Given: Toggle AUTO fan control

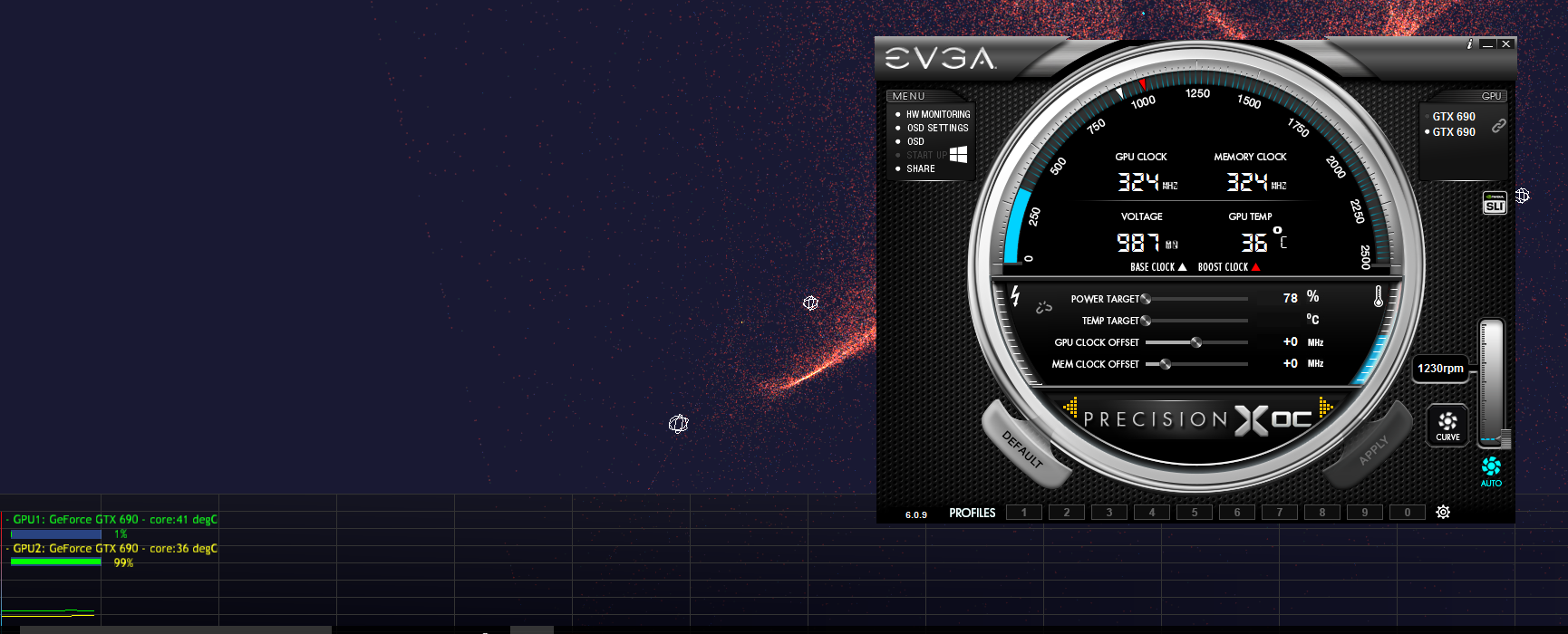Looking at the screenshot, I should (1491, 471).
